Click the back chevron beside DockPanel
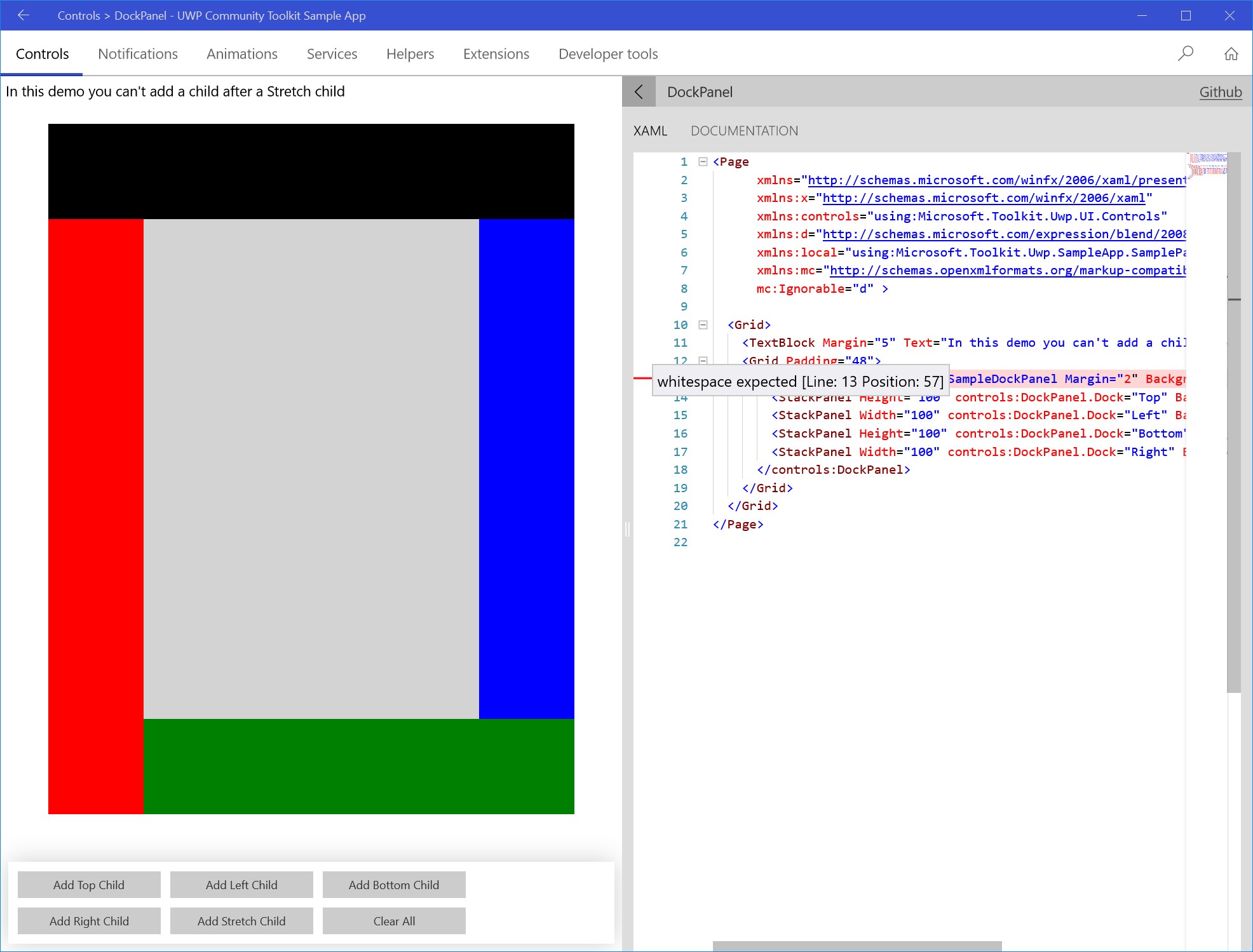 [x=639, y=92]
